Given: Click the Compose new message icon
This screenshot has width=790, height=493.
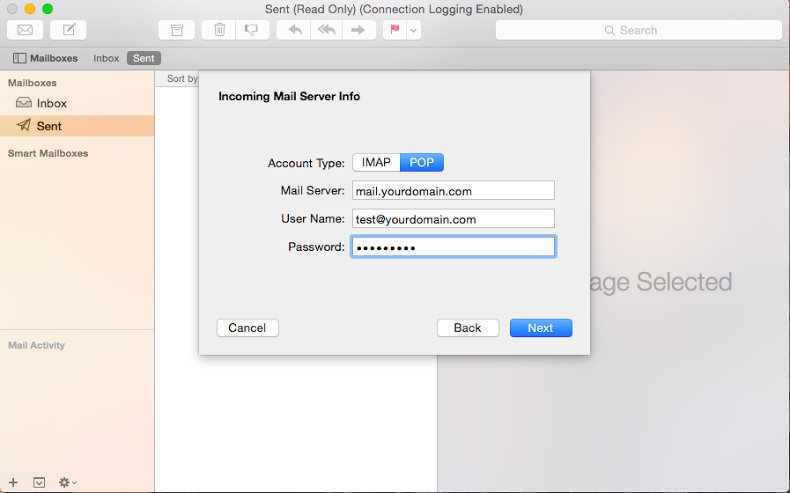Looking at the screenshot, I should click(x=68, y=30).
